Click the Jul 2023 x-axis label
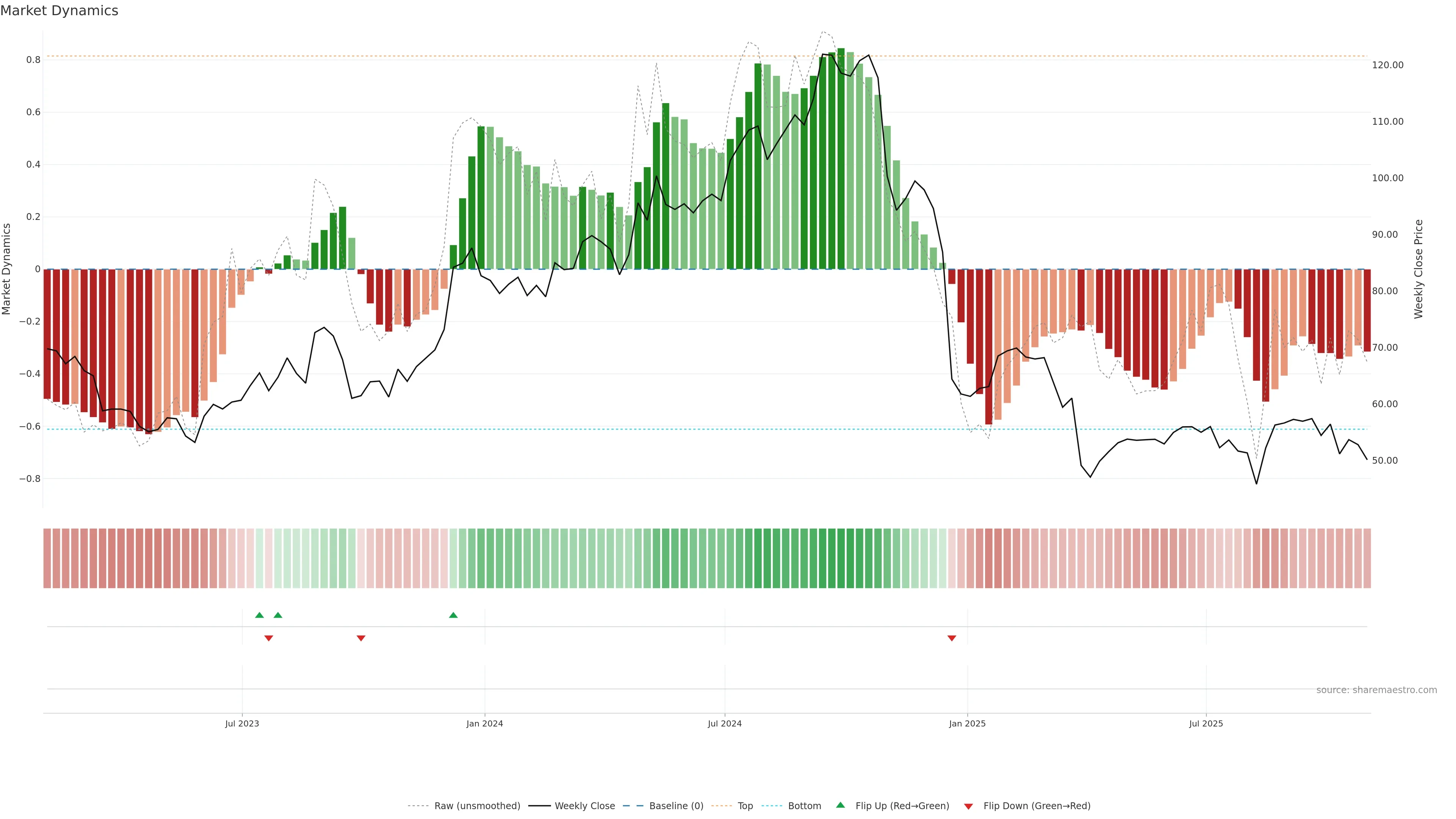The image size is (1456, 819). pos(242,723)
